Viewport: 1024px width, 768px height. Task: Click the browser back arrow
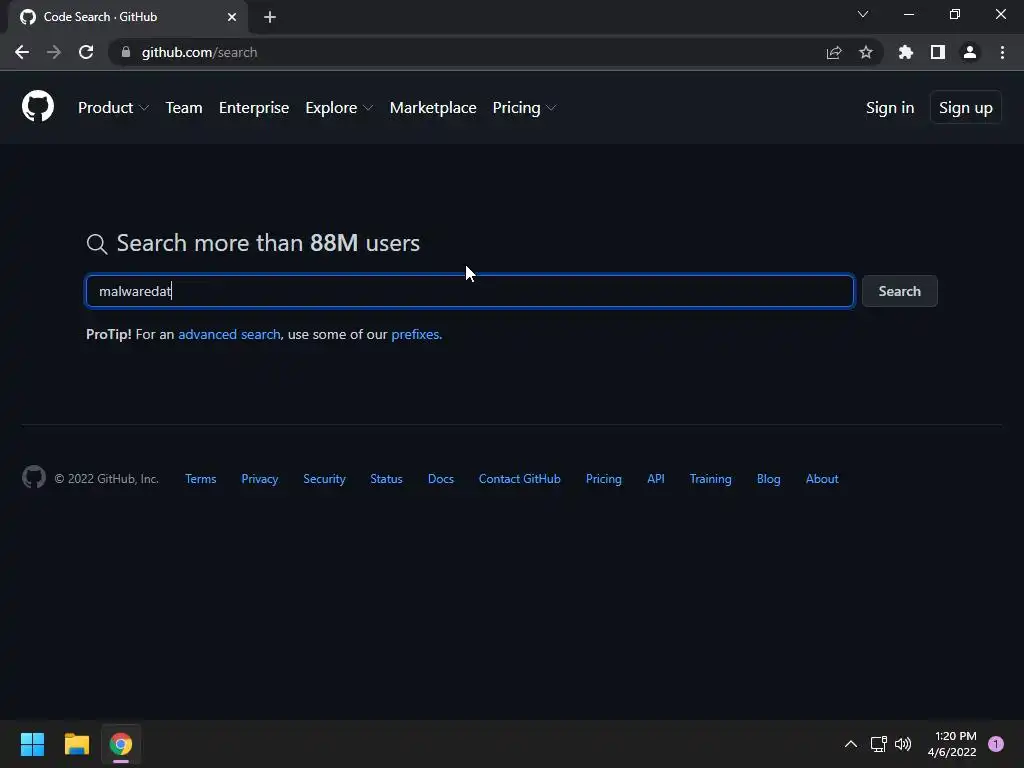22,52
